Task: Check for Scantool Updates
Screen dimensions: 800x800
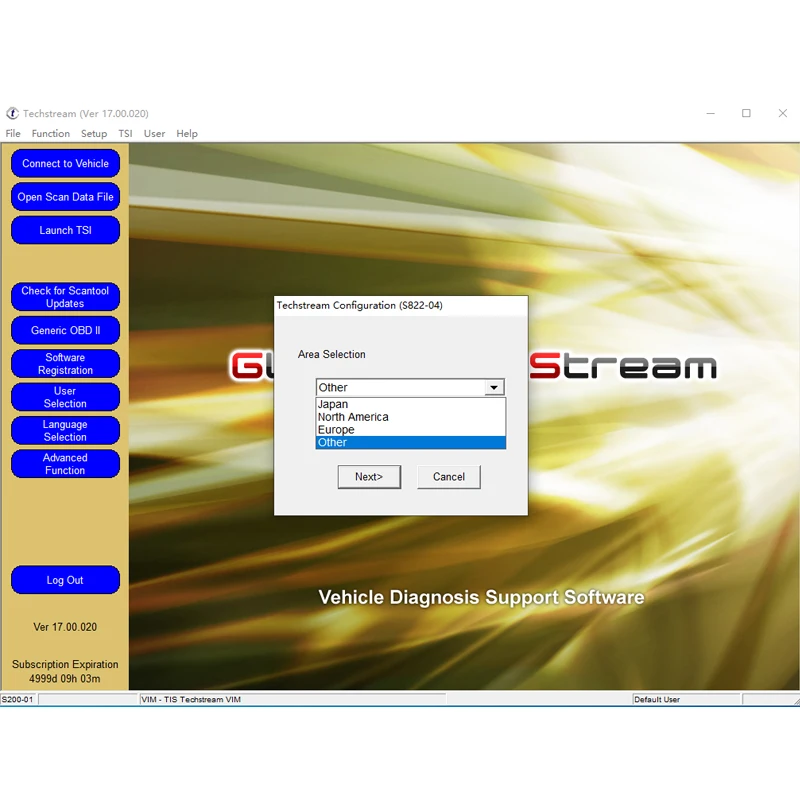Action: pyautogui.click(x=65, y=297)
